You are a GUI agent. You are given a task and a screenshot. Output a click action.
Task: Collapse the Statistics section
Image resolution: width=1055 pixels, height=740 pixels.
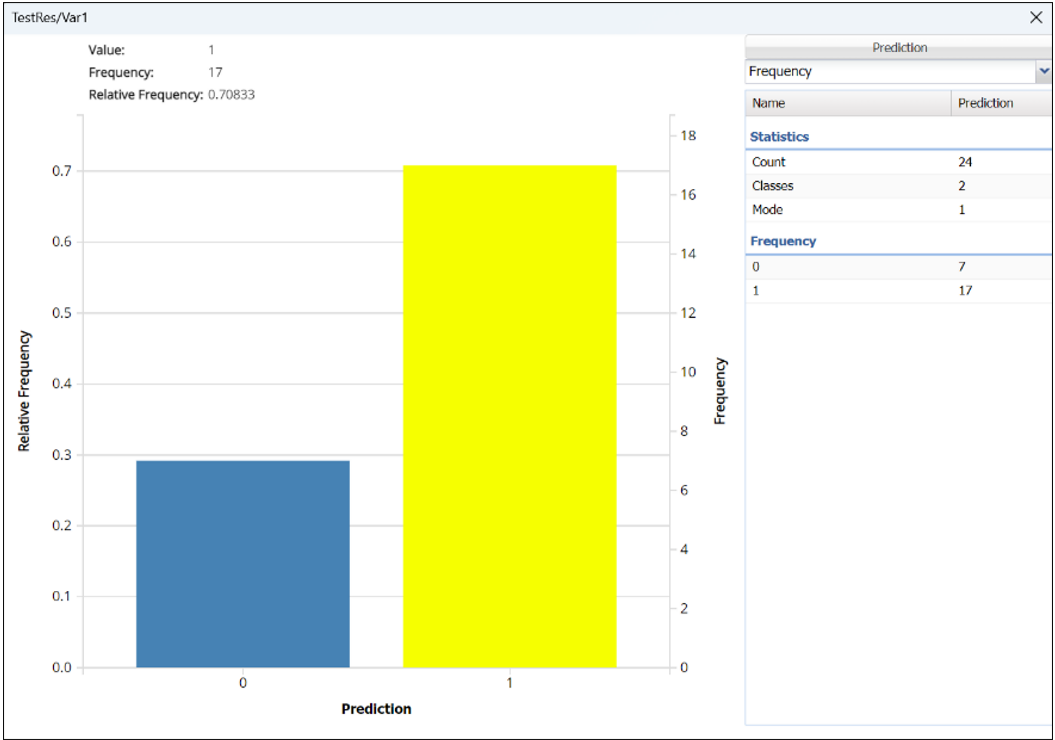[x=779, y=136]
